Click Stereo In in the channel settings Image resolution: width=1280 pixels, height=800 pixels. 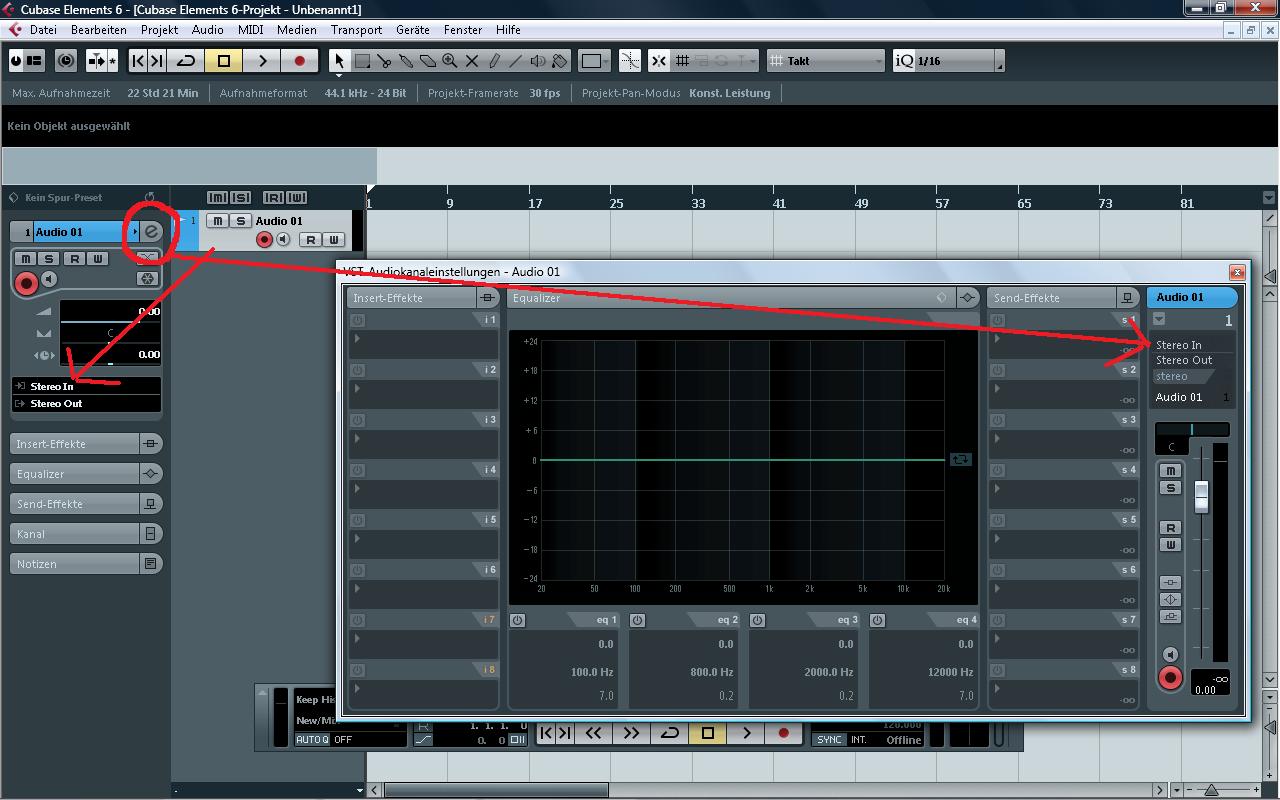1179,345
